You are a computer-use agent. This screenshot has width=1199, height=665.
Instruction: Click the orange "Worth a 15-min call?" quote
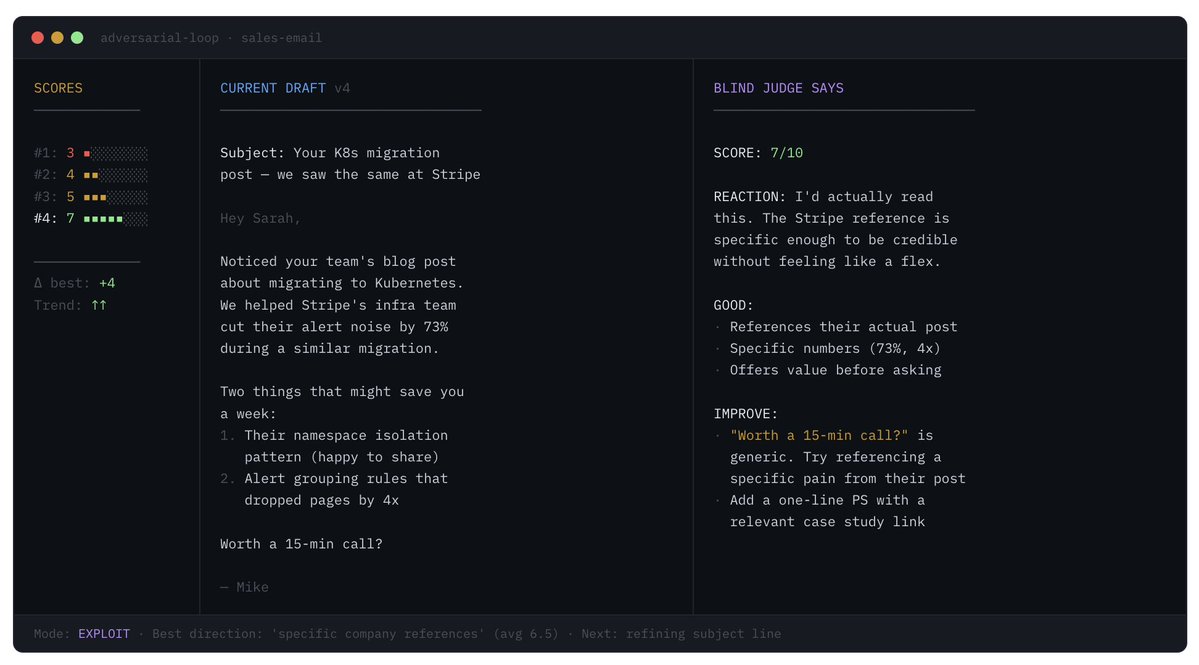(819, 436)
